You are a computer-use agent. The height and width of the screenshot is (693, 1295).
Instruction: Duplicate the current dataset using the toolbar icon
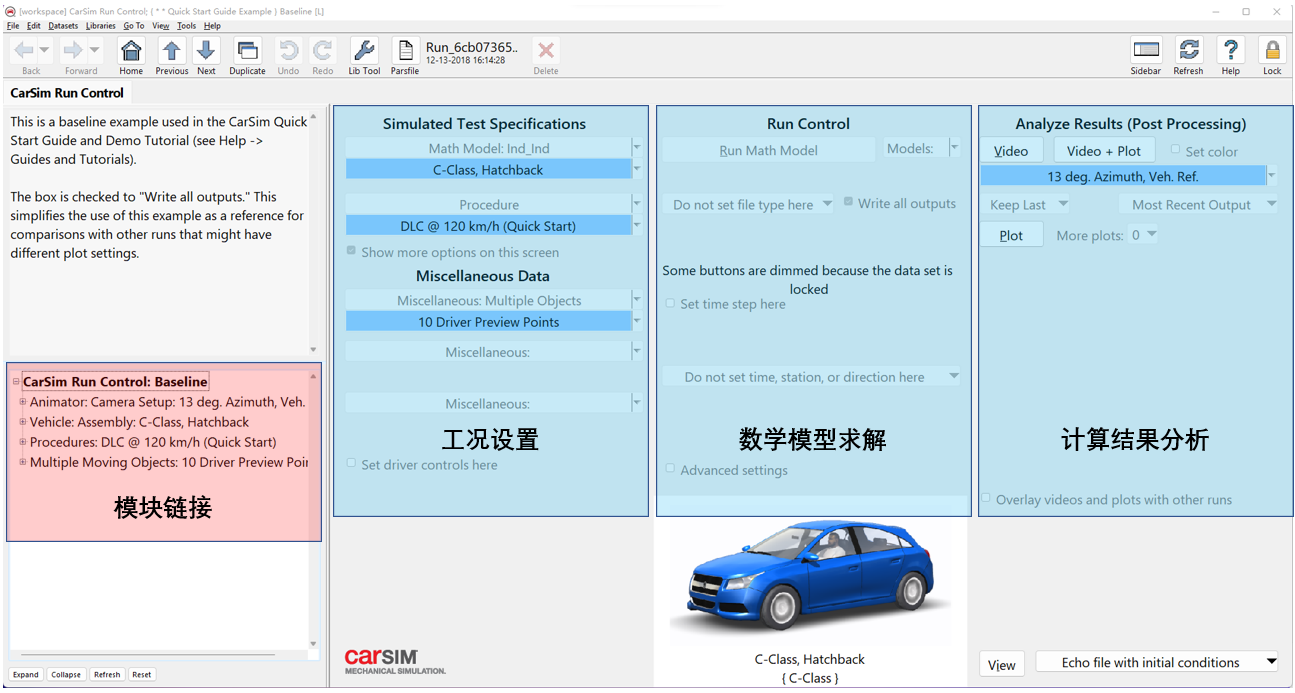246,50
